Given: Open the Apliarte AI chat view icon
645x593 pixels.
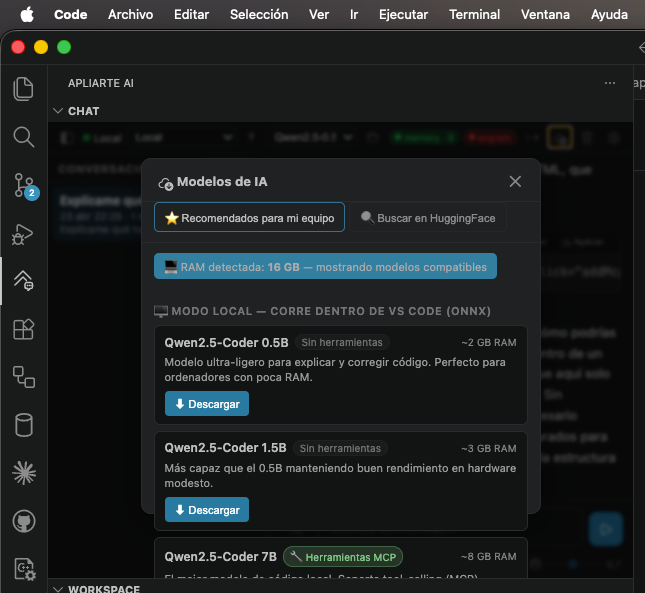Looking at the screenshot, I should [23, 280].
